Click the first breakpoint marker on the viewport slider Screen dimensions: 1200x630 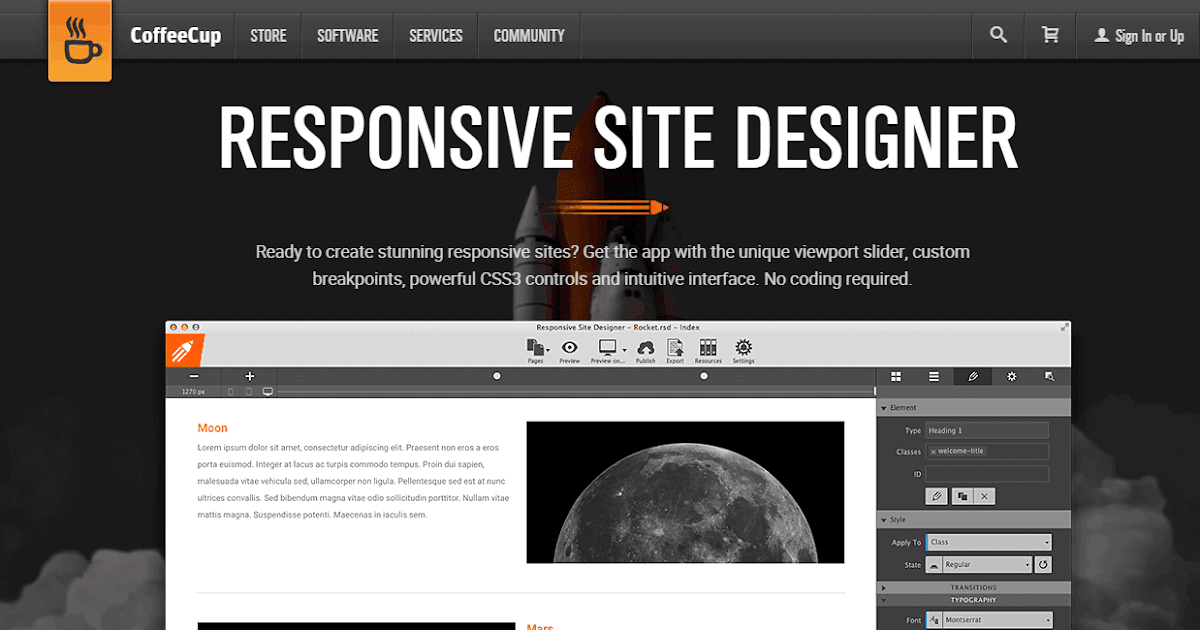tap(497, 377)
